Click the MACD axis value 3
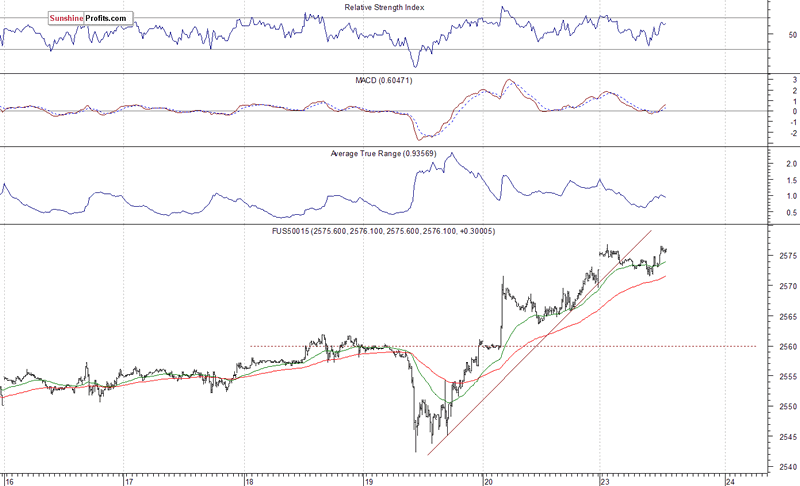This screenshot has width=800, height=486. [x=794, y=80]
